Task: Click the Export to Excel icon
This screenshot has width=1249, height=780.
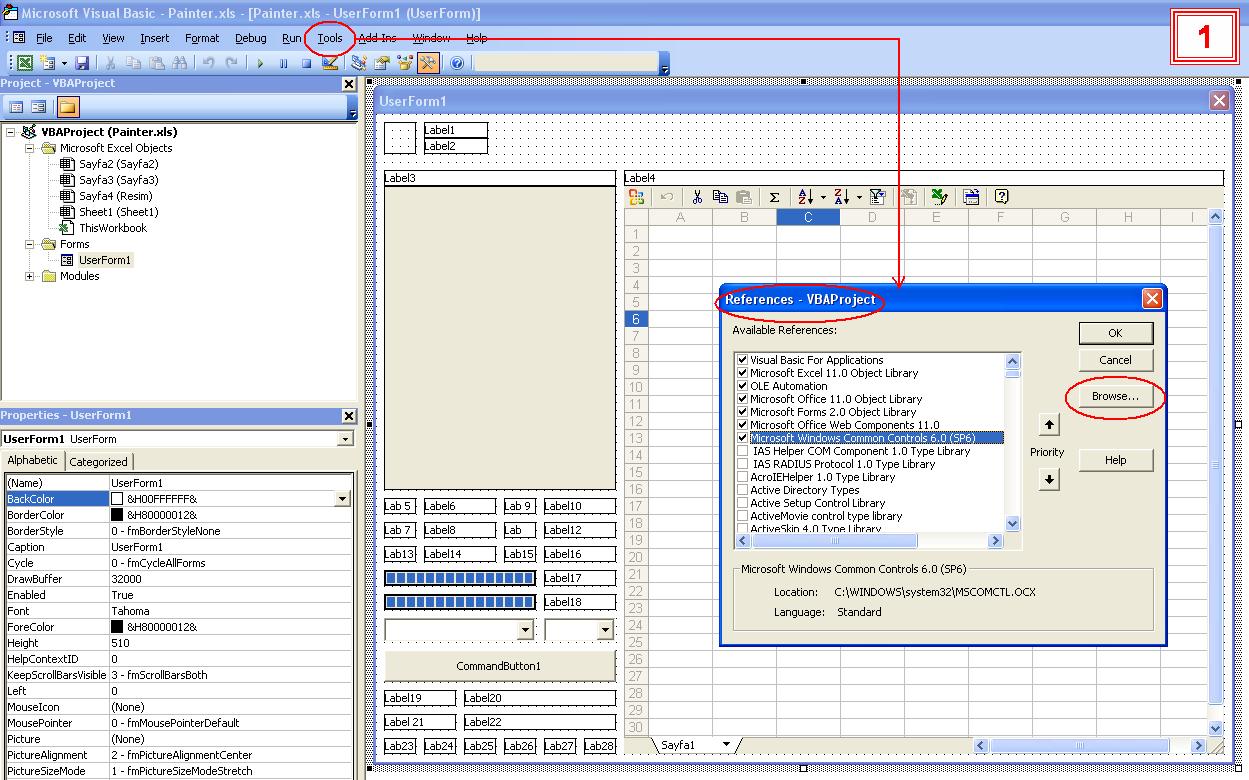Action: 941,197
